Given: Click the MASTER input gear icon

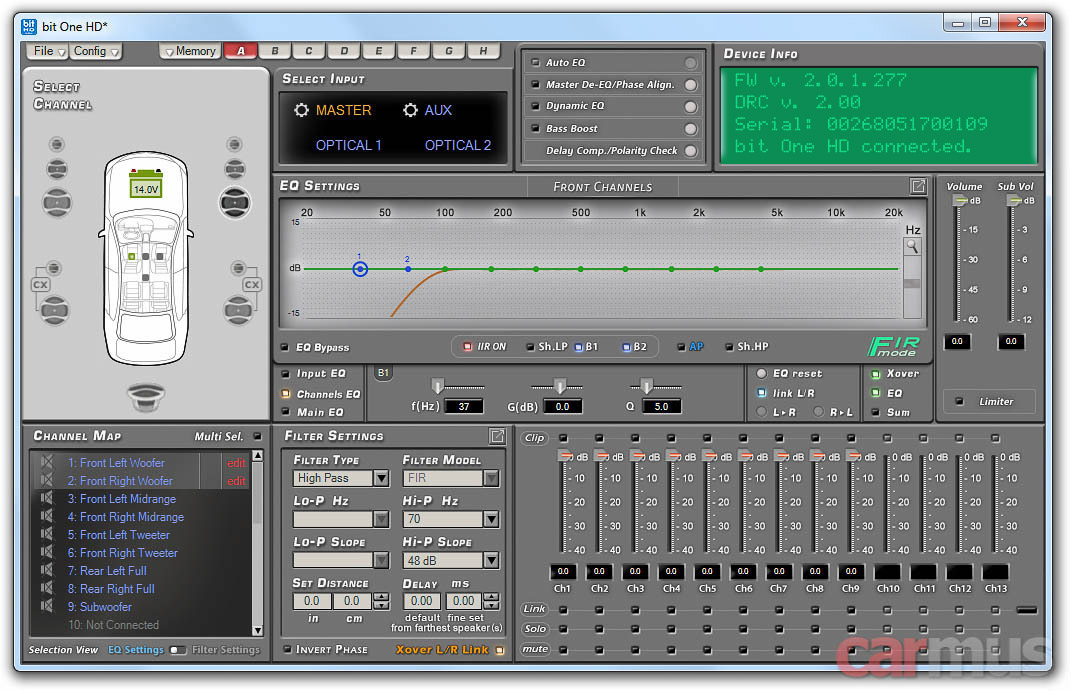Looking at the screenshot, I should click(x=301, y=110).
